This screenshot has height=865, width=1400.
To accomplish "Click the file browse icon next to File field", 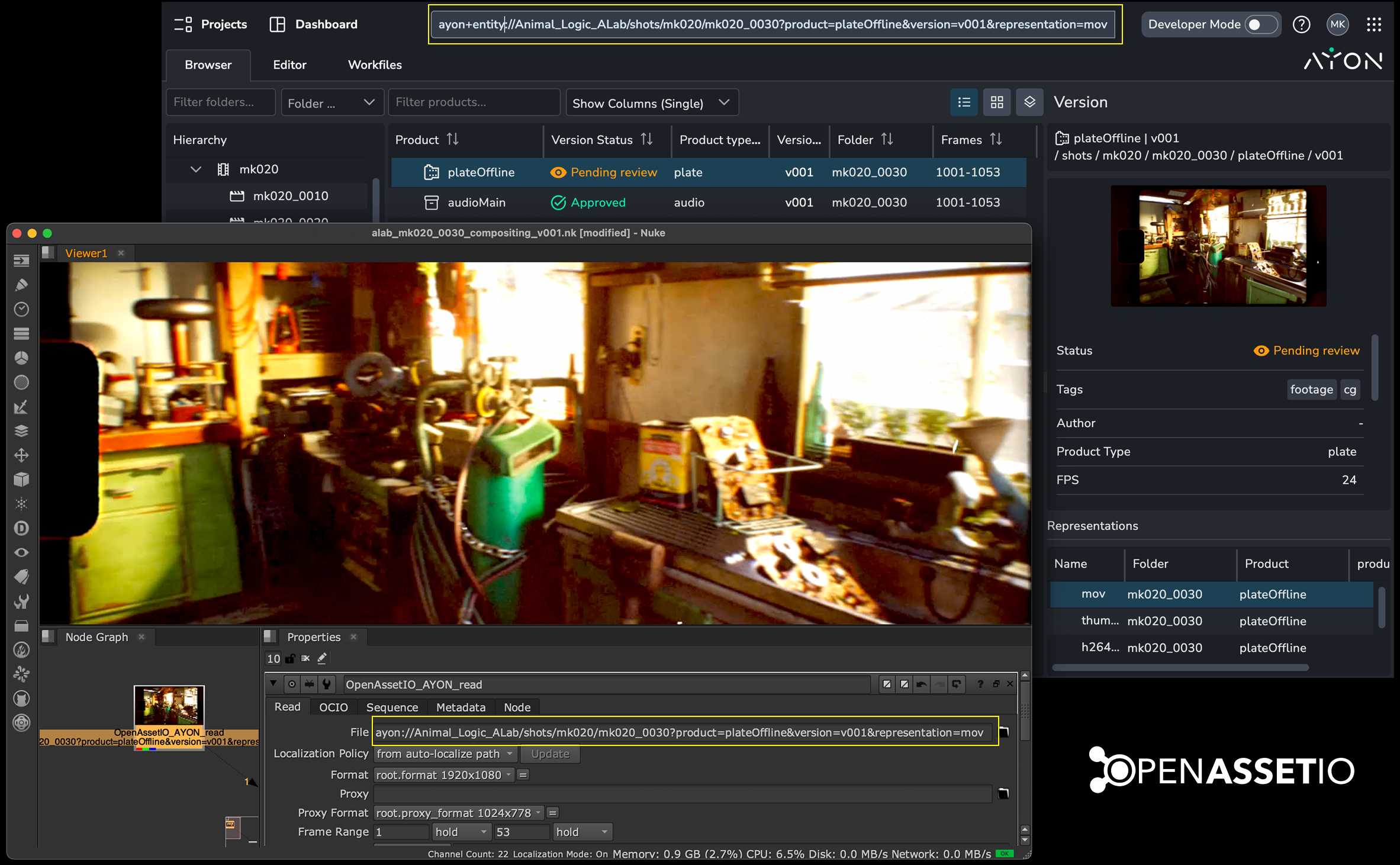I will 1004,732.
